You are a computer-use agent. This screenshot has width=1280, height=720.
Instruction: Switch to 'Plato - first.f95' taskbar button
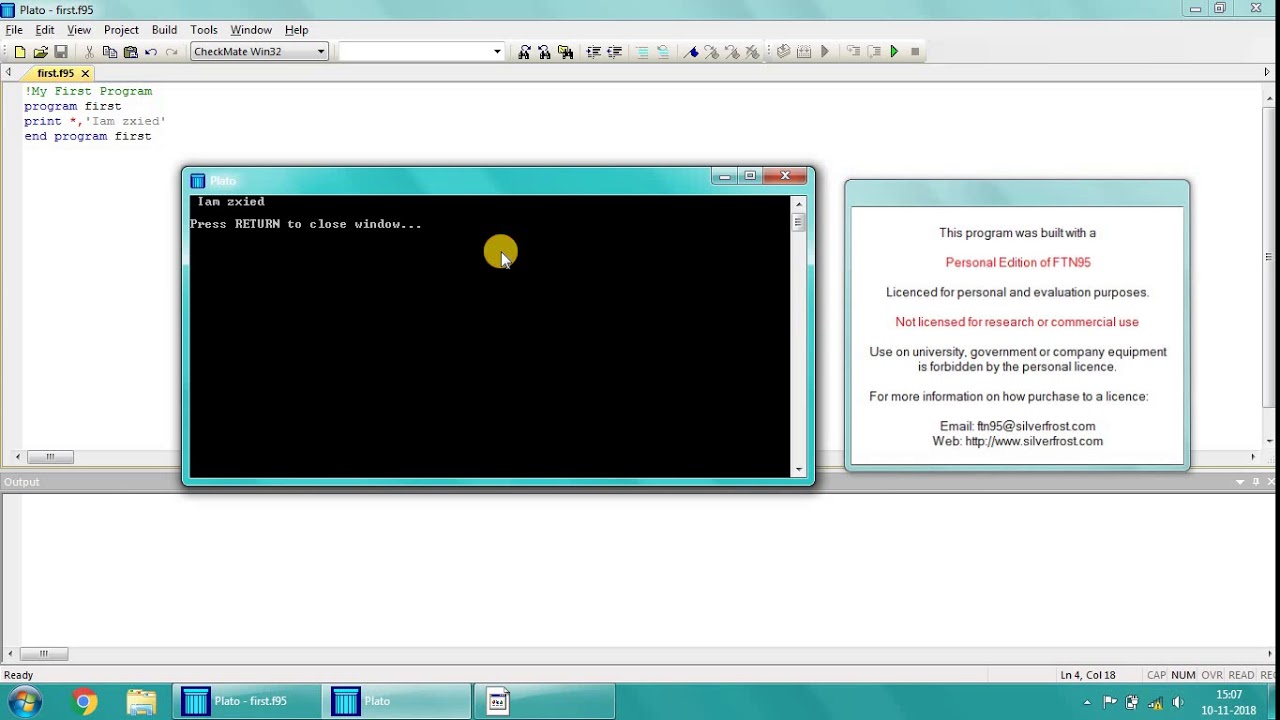coord(247,702)
